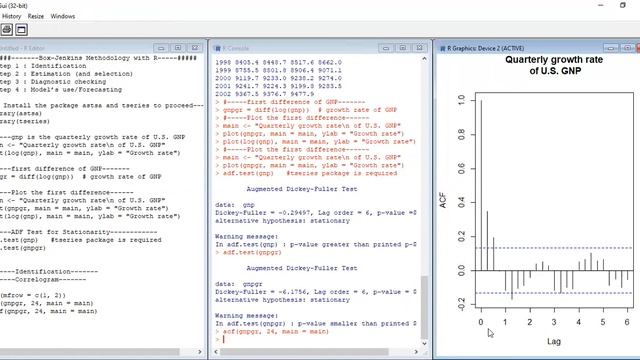Click the R Console scroll up arrow
The image size is (640, 360).
[x=424, y=59]
